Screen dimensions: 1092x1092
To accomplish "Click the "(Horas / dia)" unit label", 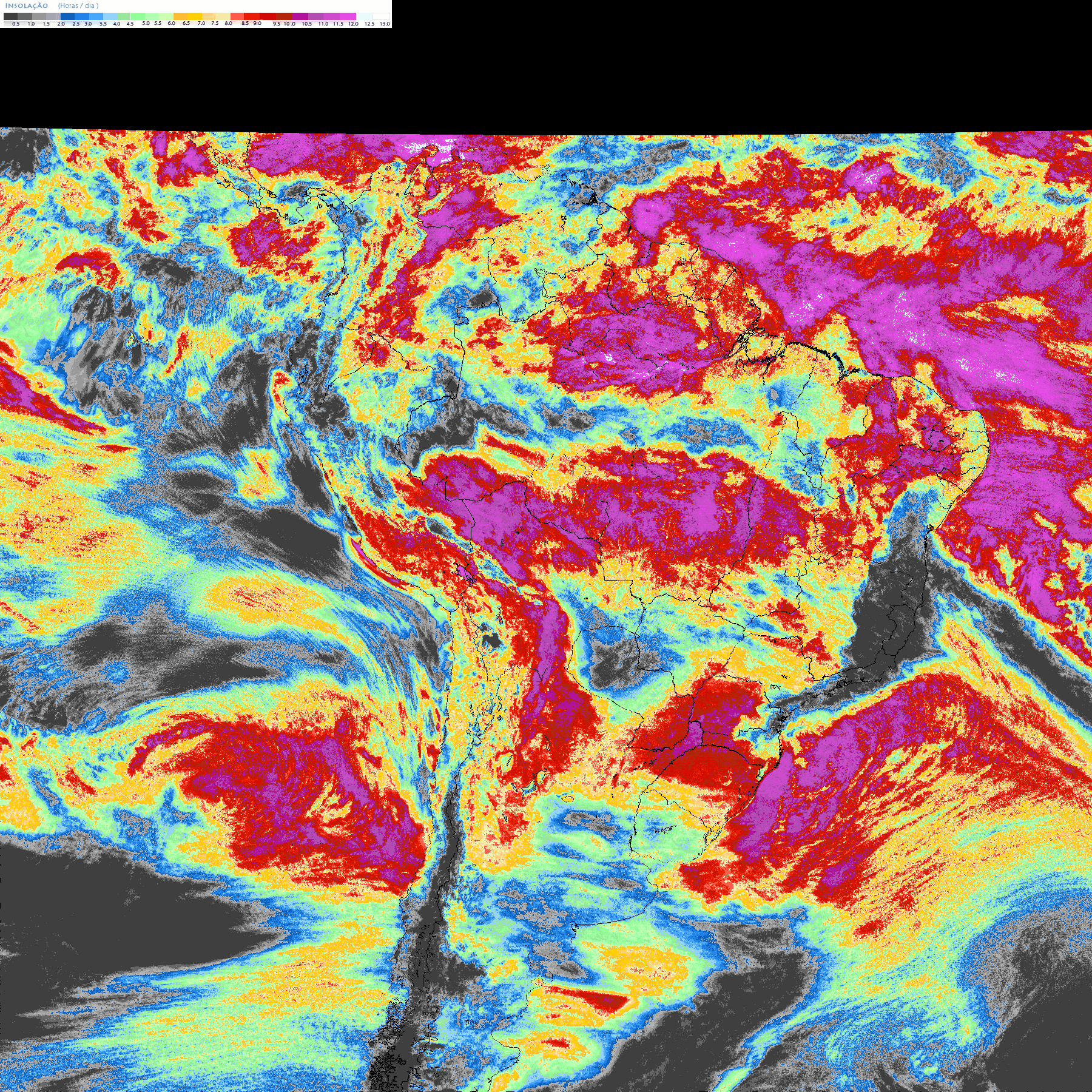I will click(x=78, y=5).
